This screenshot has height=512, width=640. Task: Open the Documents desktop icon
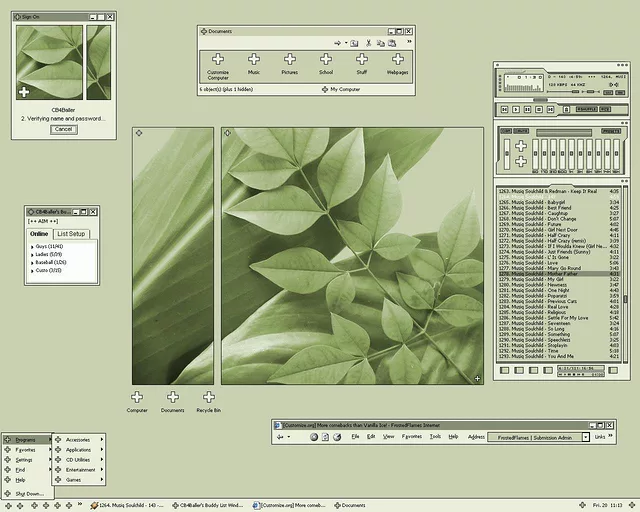(x=173, y=402)
